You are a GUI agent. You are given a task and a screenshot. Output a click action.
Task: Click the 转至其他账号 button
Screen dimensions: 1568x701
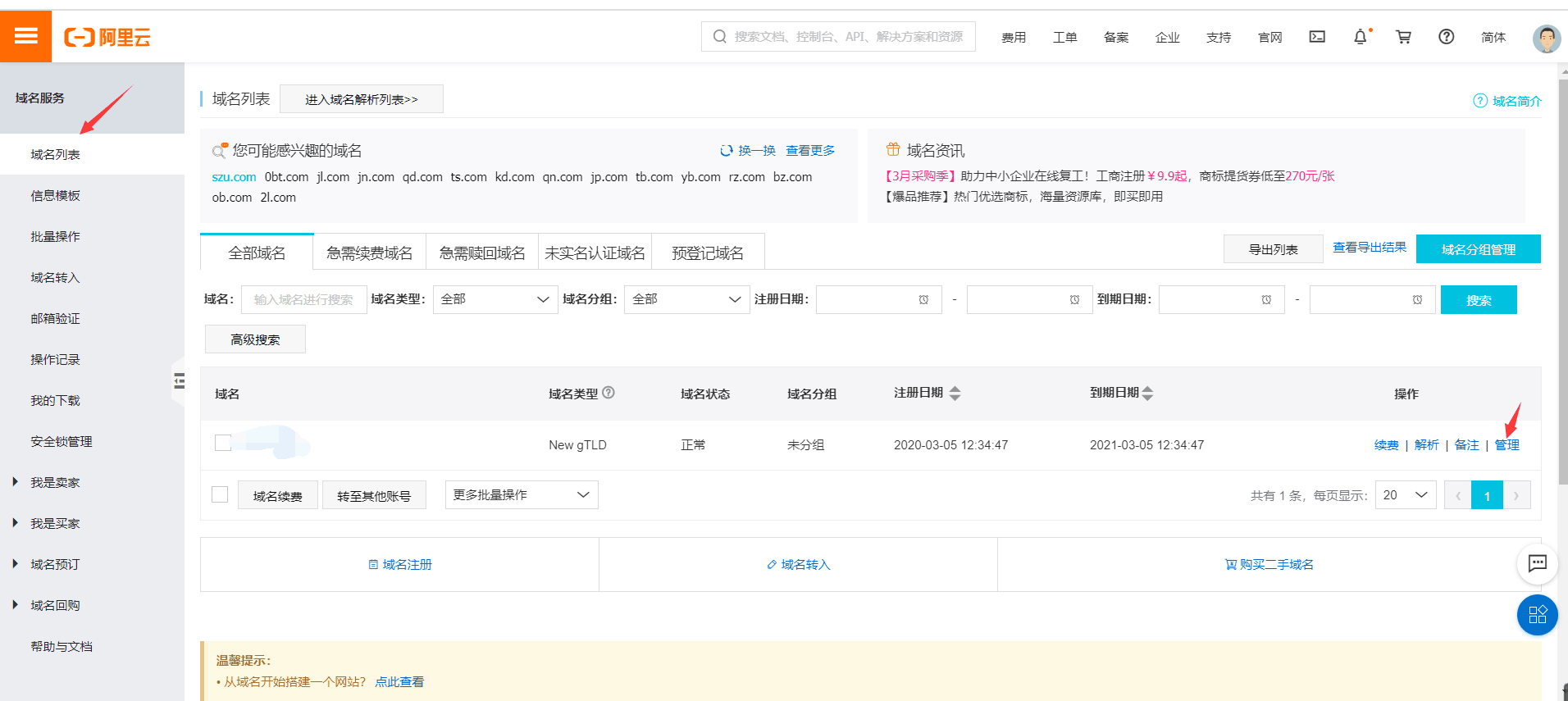(x=374, y=495)
